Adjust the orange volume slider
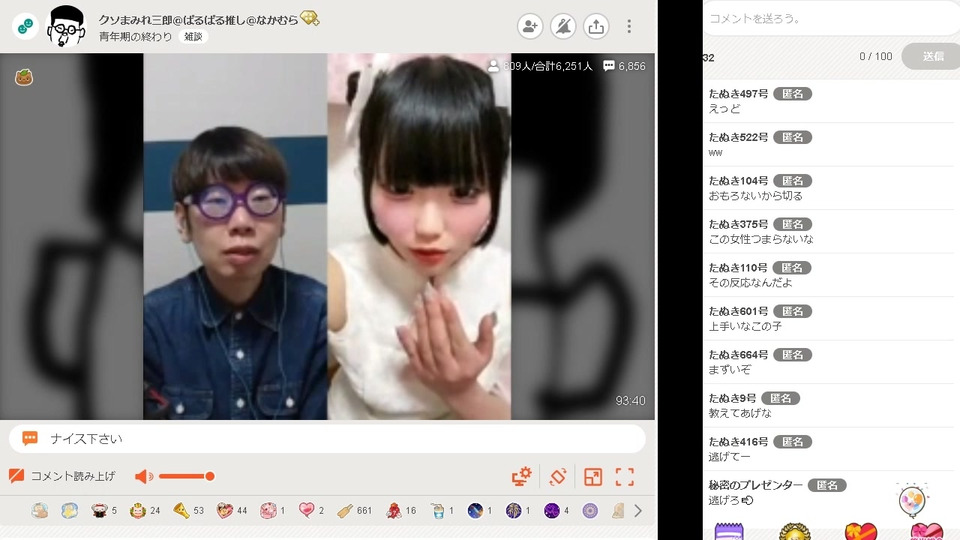 click(186, 476)
